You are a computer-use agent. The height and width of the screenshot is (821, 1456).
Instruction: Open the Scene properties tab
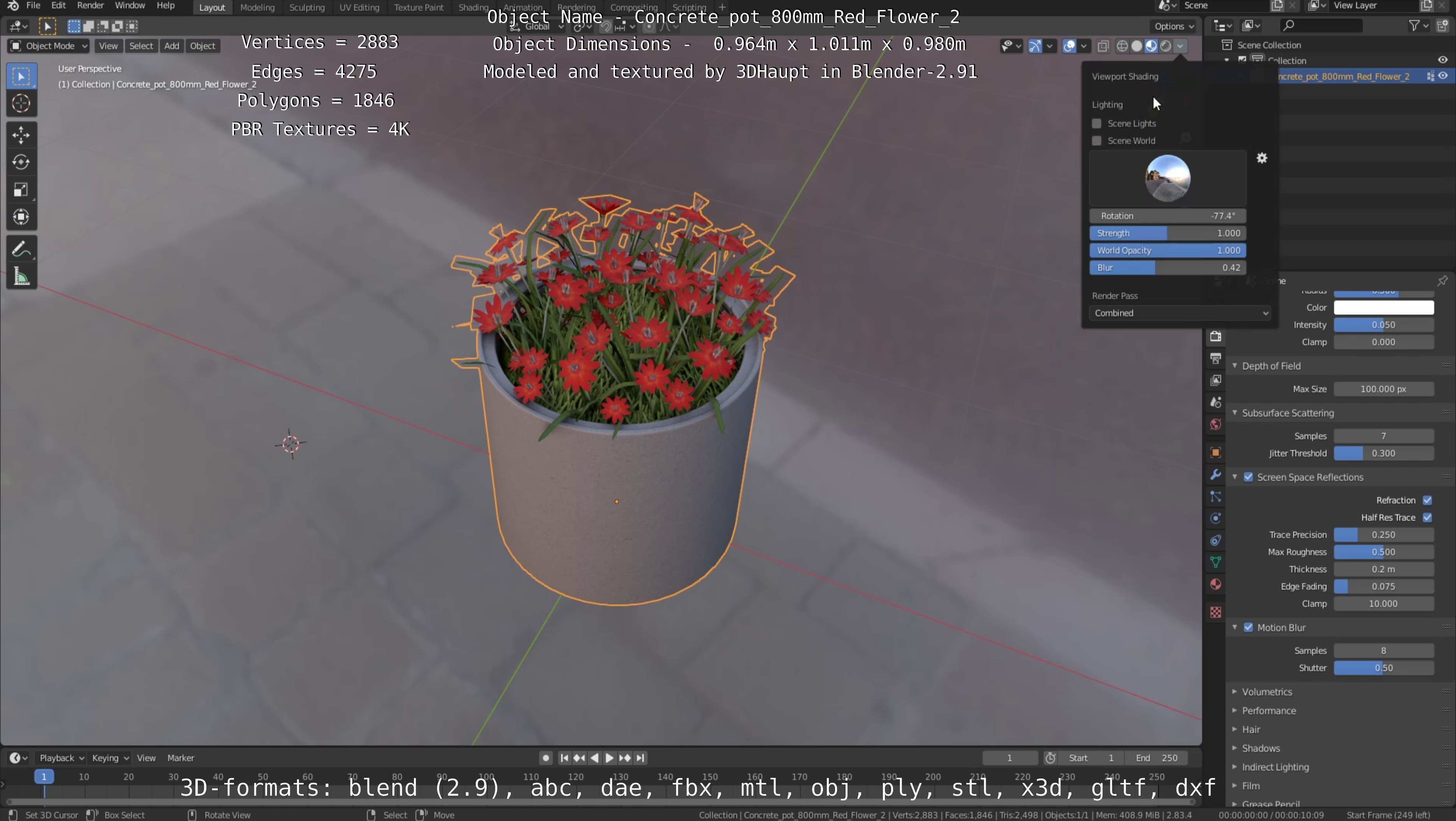(x=1216, y=402)
